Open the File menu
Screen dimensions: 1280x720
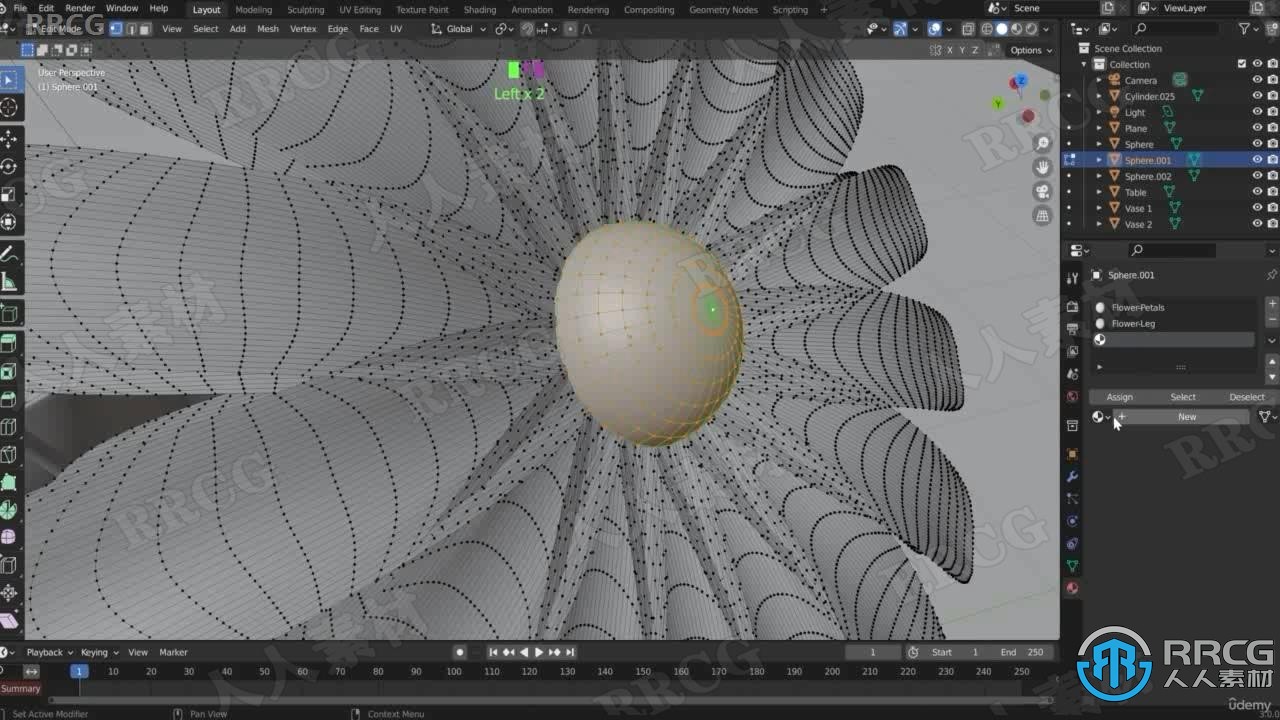pyautogui.click(x=20, y=8)
